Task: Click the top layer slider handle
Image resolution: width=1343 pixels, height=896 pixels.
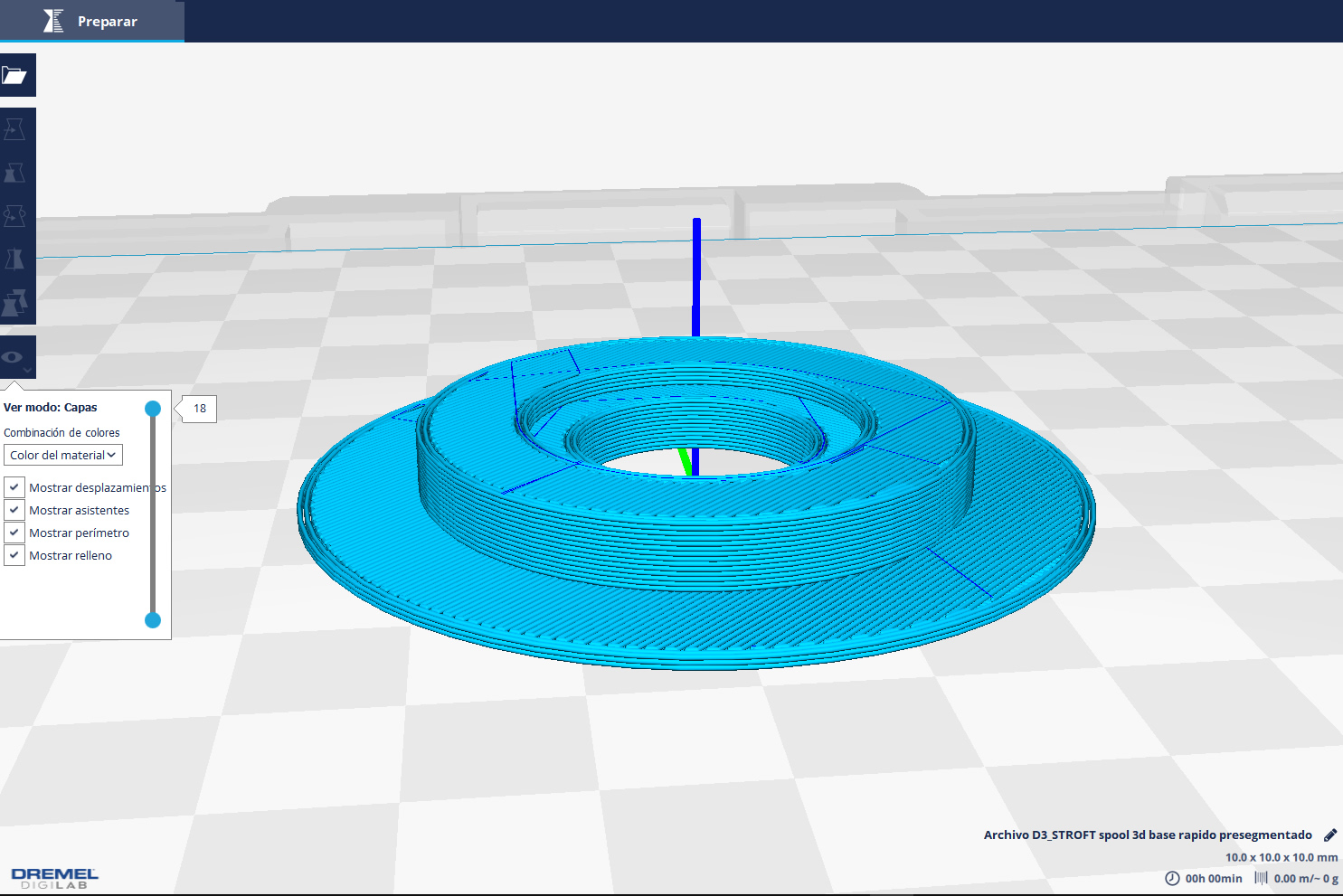Action: click(153, 409)
